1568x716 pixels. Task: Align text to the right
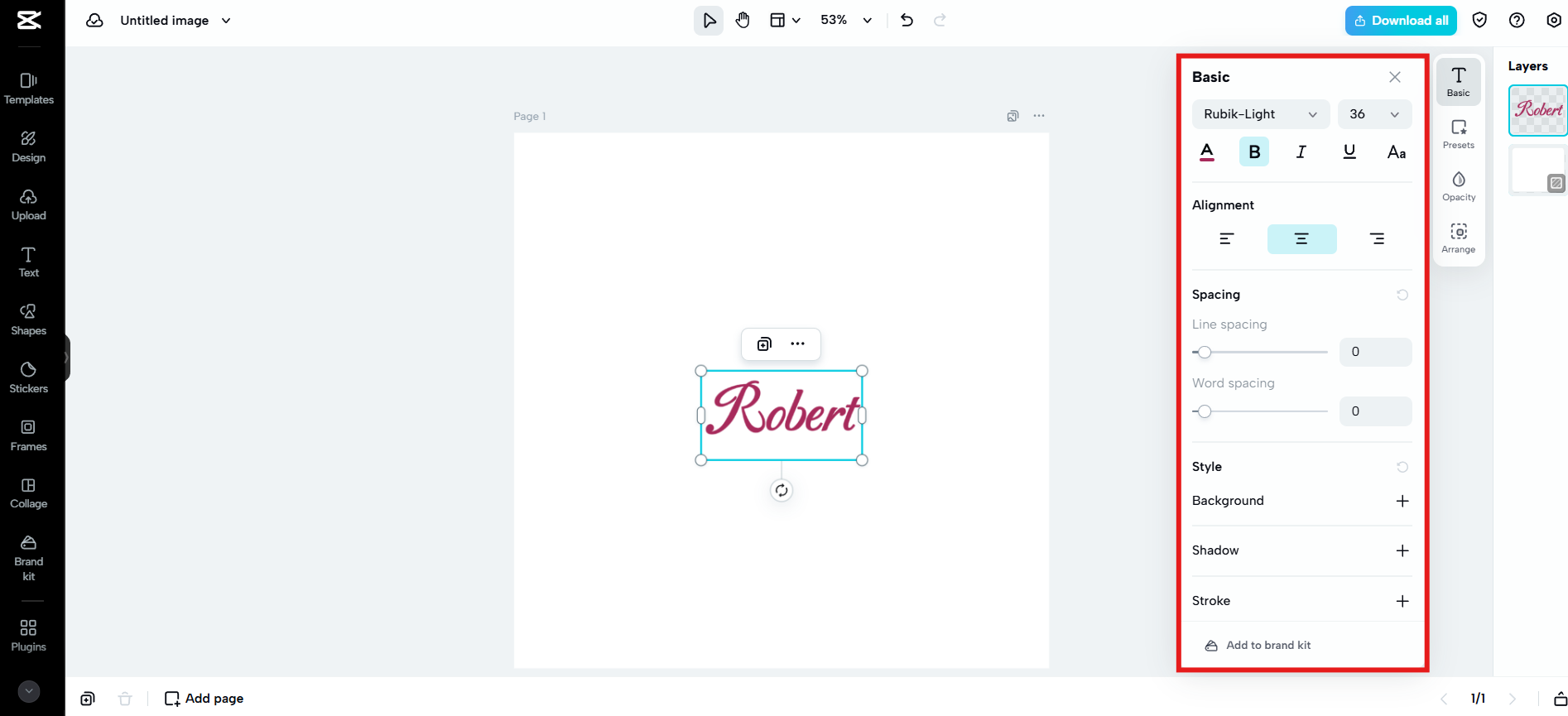[1377, 239]
